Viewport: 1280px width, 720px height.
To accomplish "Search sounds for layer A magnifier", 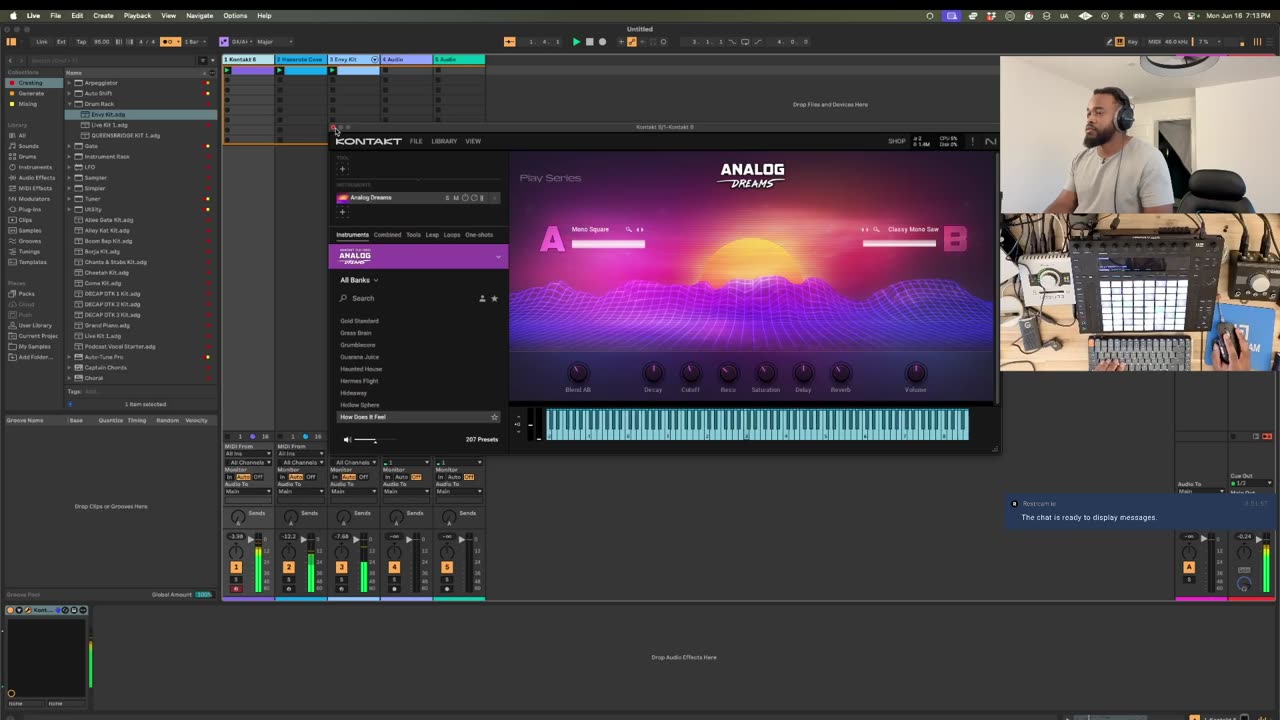I will coord(629,230).
